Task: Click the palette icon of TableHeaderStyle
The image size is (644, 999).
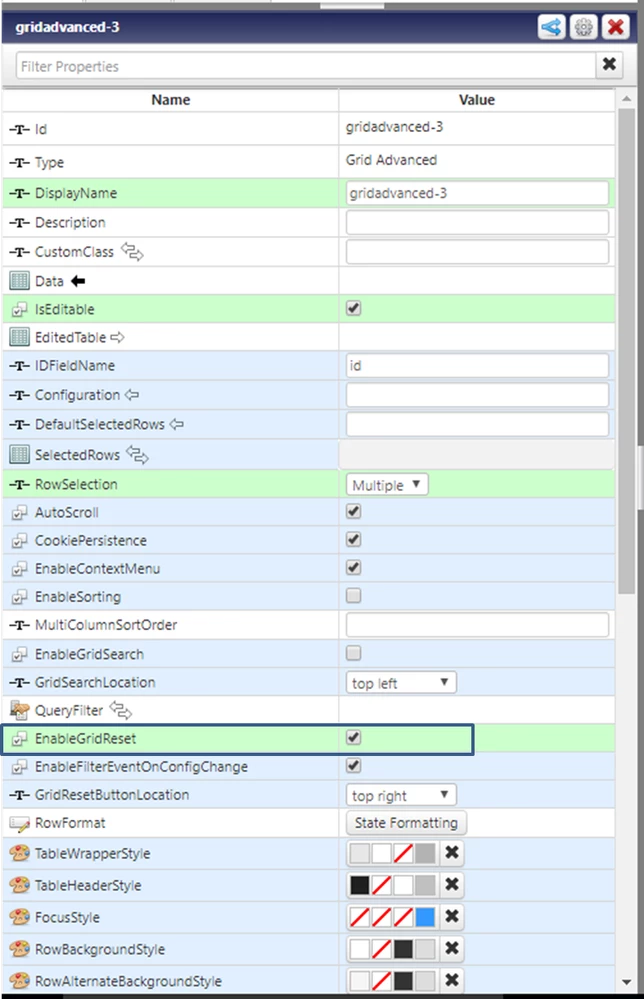Action: tap(20, 885)
